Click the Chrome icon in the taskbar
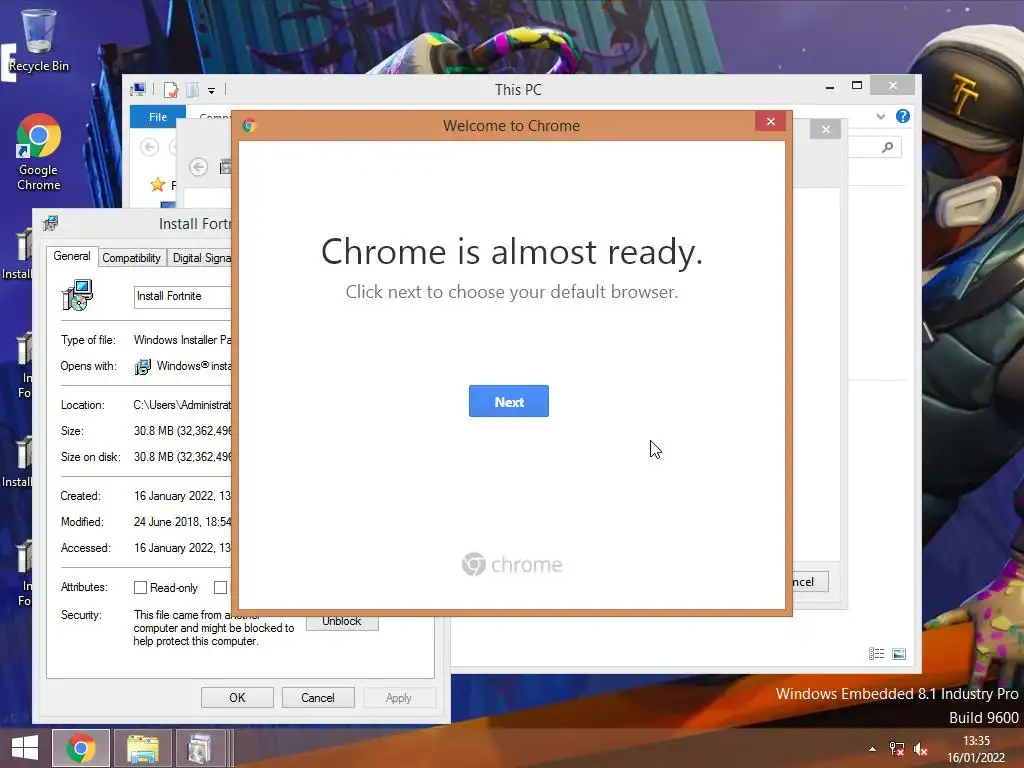The image size is (1024, 768). tap(81, 748)
